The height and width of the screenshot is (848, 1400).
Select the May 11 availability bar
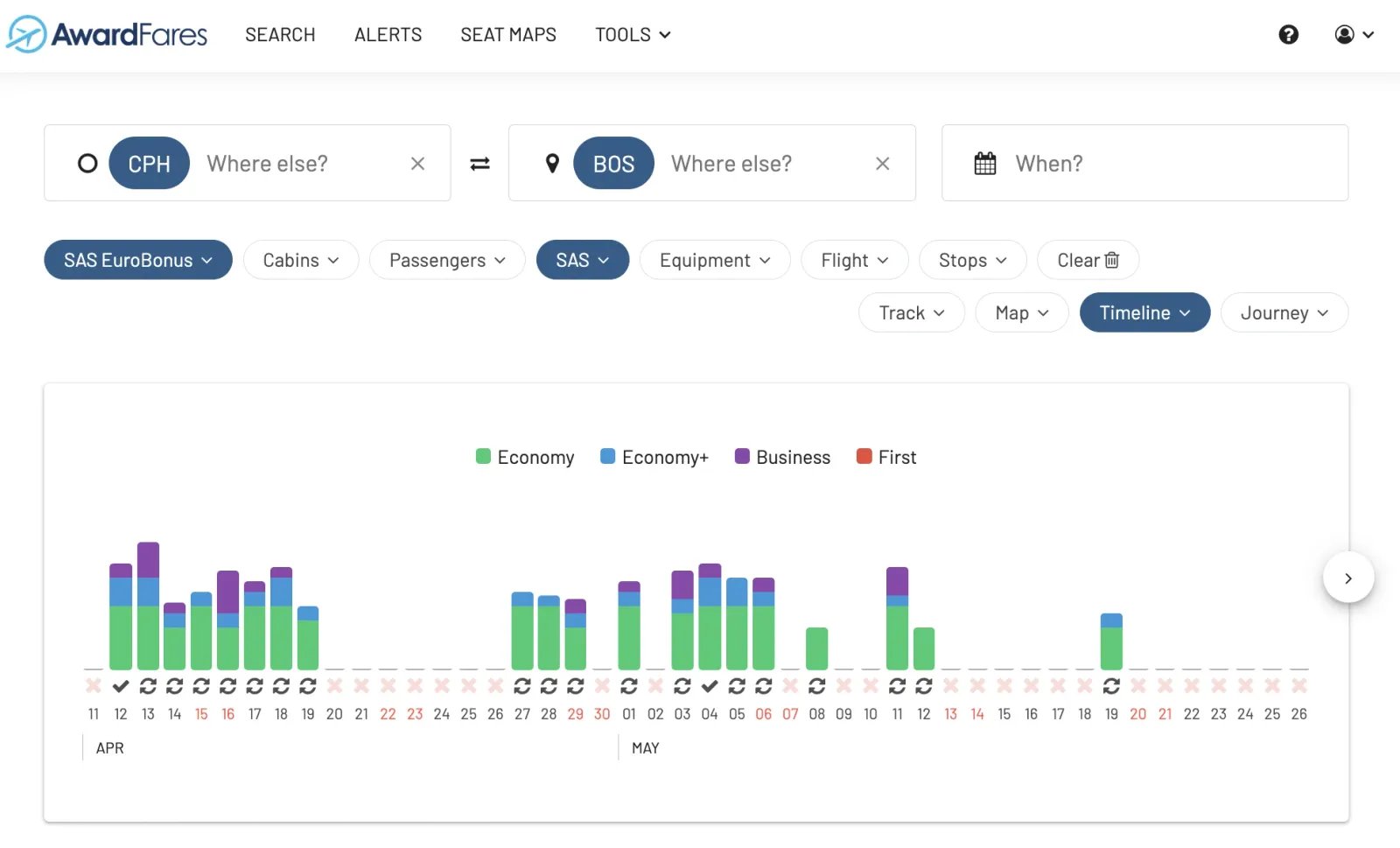click(897, 618)
